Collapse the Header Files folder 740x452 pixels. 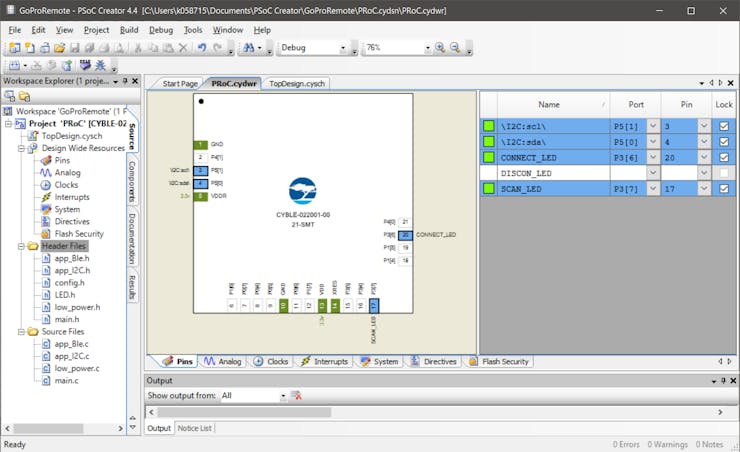click(21, 246)
